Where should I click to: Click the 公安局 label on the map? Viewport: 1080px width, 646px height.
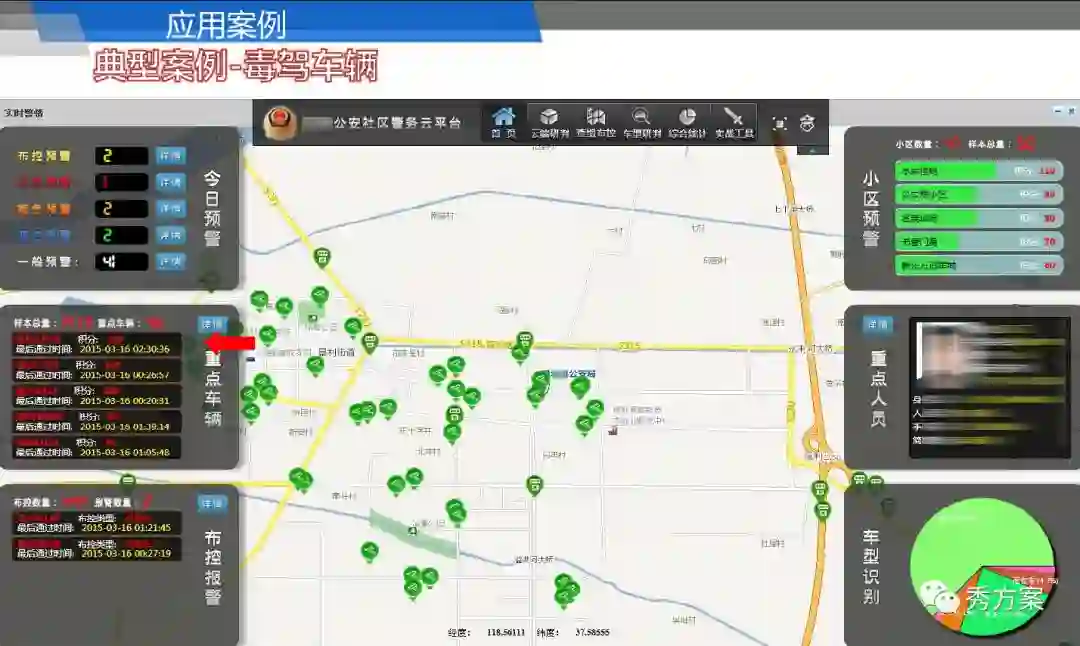pyautogui.click(x=582, y=374)
